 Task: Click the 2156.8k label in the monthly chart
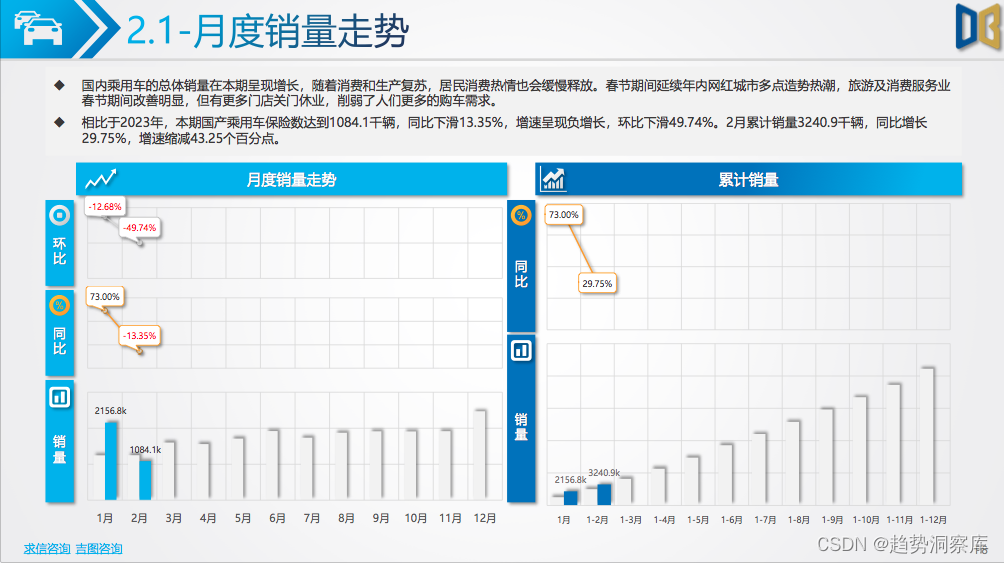coord(110,411)
